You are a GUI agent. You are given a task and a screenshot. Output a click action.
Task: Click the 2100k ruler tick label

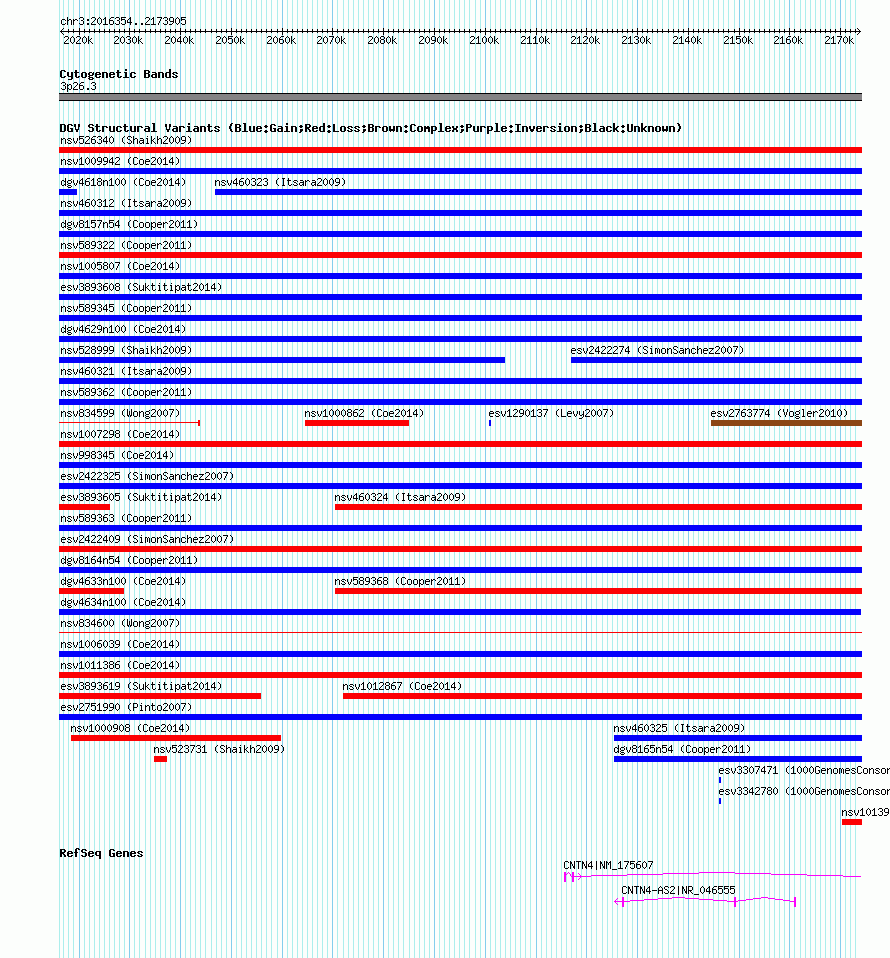tap(484, 40)
